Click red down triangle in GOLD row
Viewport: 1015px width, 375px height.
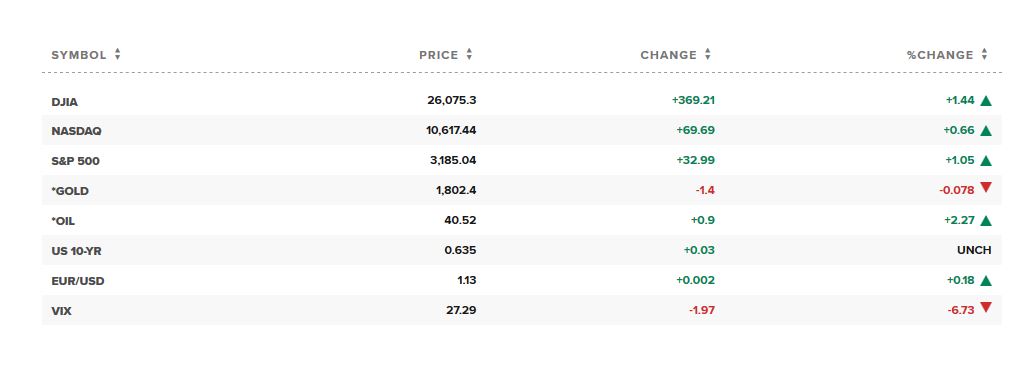(986, 188)
